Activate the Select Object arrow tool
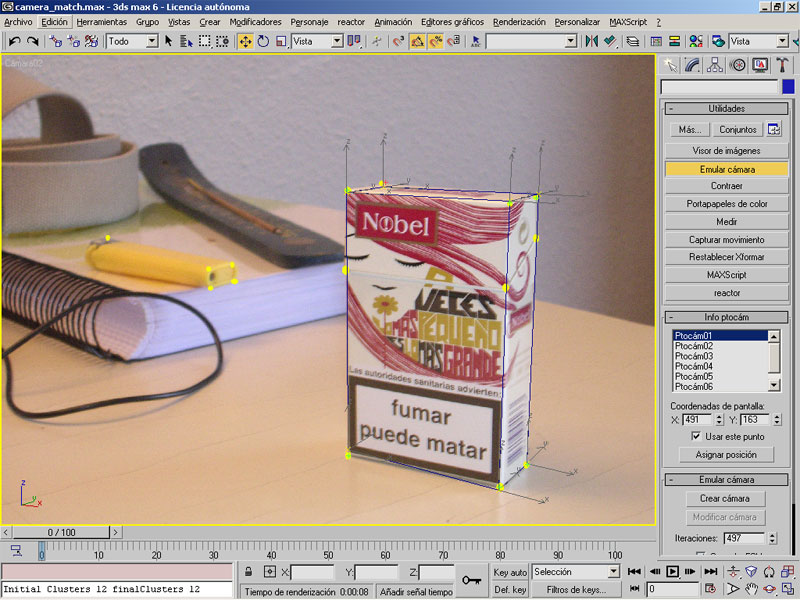This screenshot has width=800, height=600. [168, 41]
